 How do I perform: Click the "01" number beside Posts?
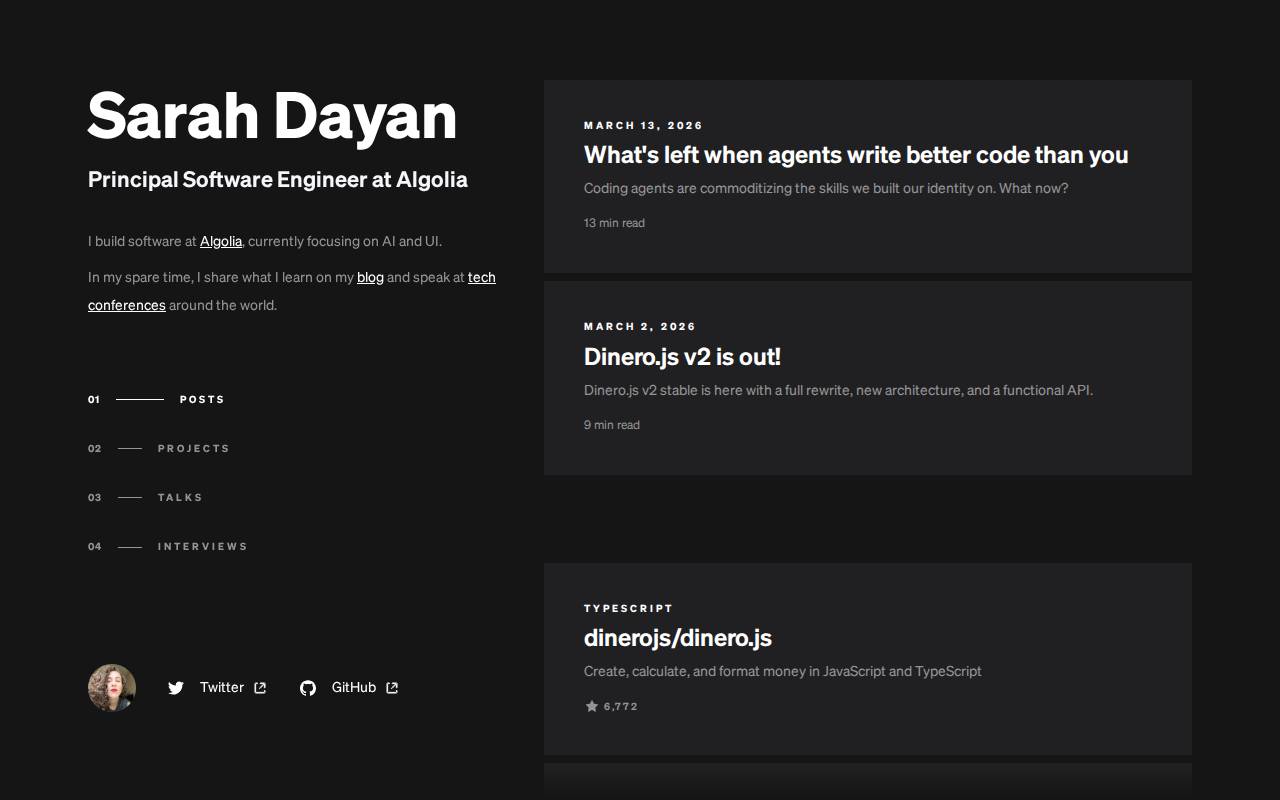pos(94,399)
